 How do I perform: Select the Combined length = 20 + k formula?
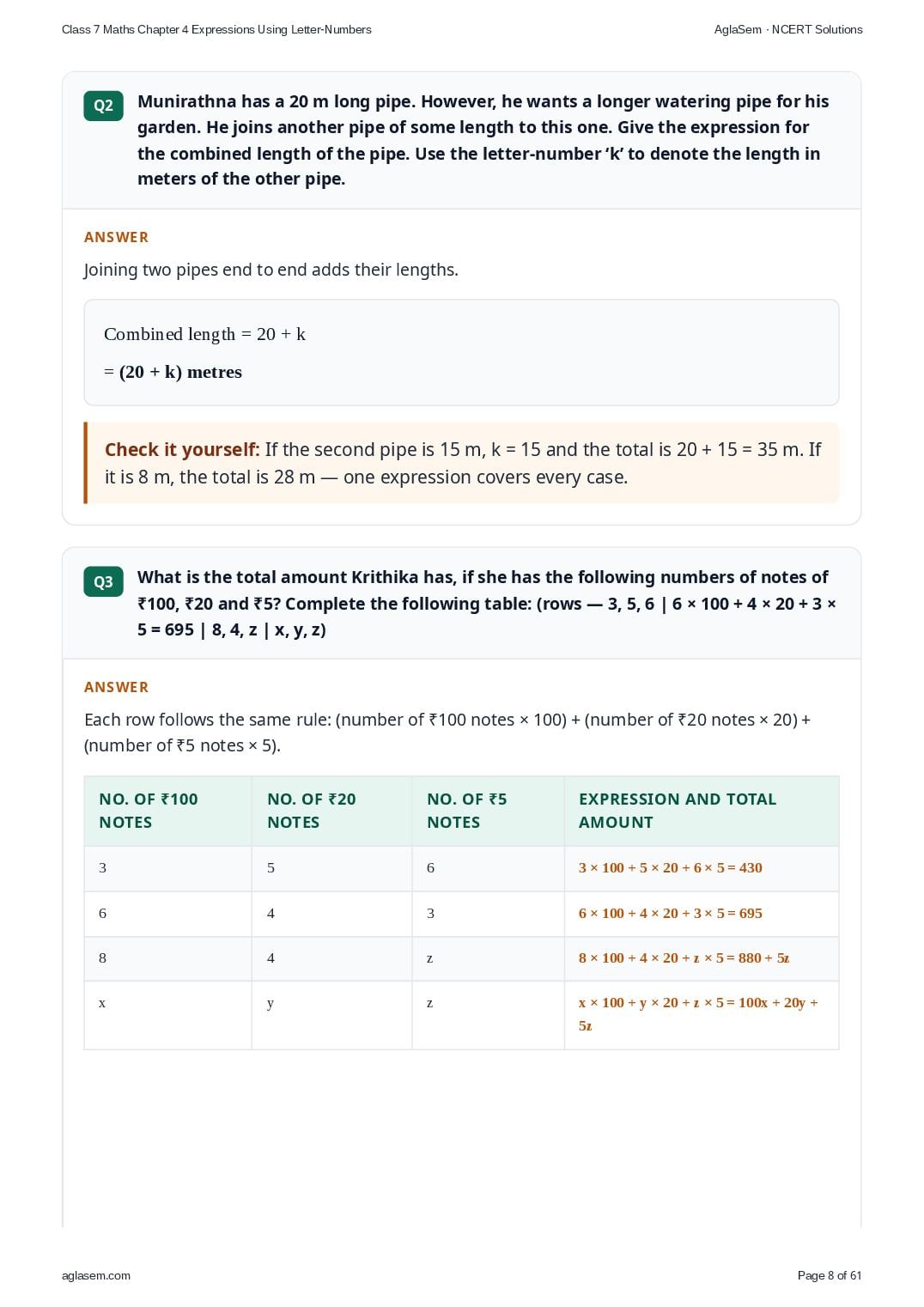coord(204,334)
